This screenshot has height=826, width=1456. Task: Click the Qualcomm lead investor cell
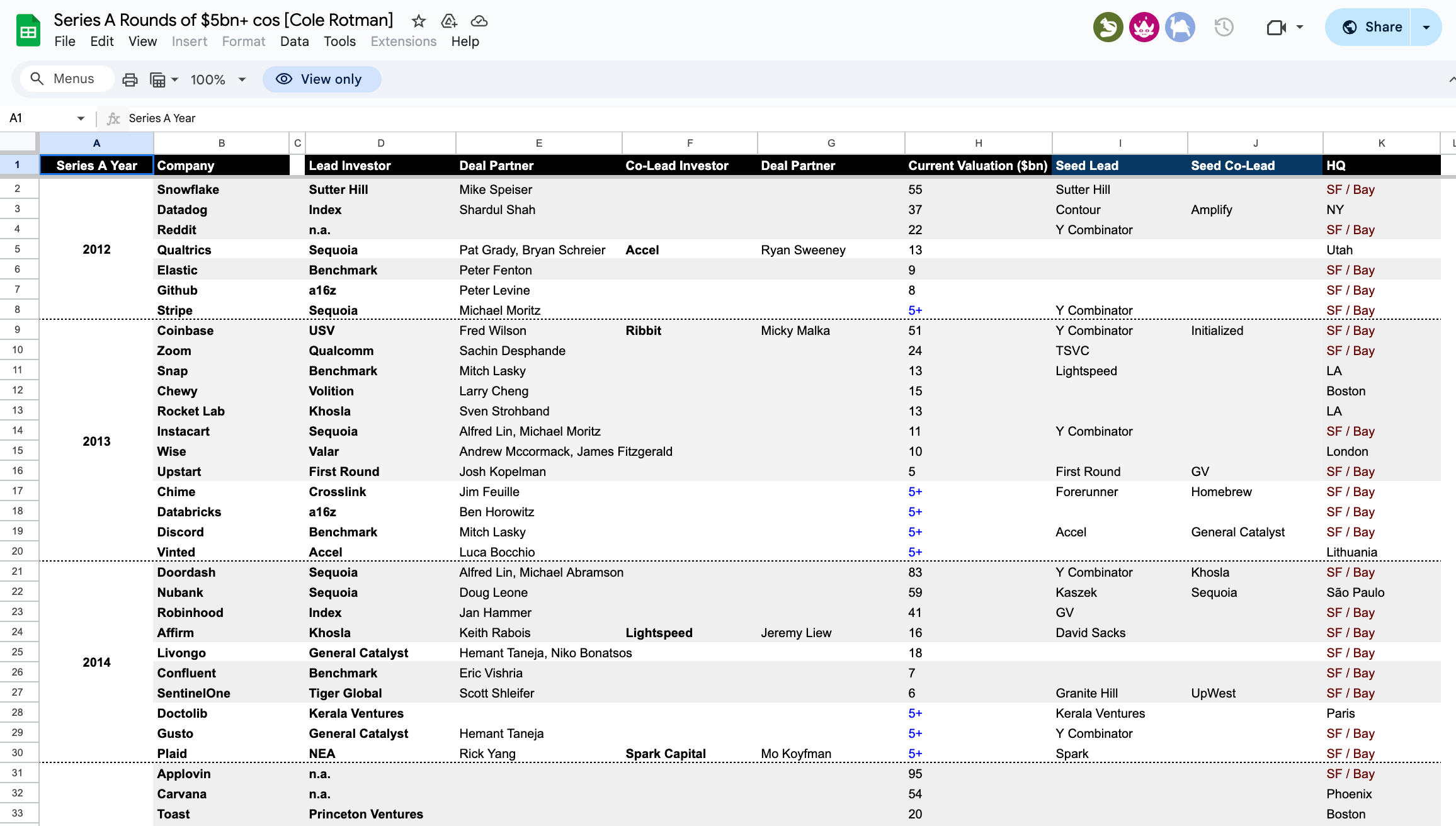point(381,351)
